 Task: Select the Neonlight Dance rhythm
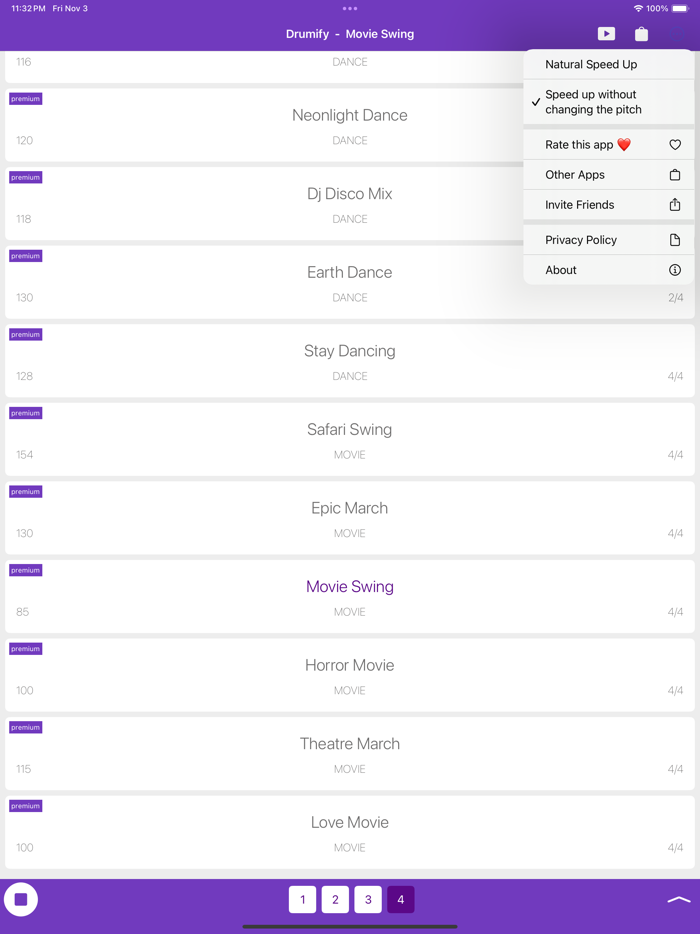[x=350, y=125]
